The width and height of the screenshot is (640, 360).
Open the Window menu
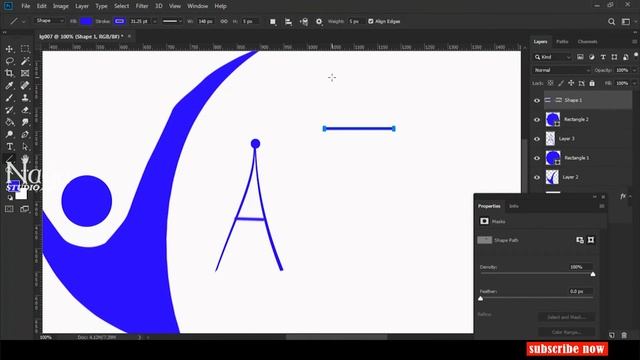198,6
